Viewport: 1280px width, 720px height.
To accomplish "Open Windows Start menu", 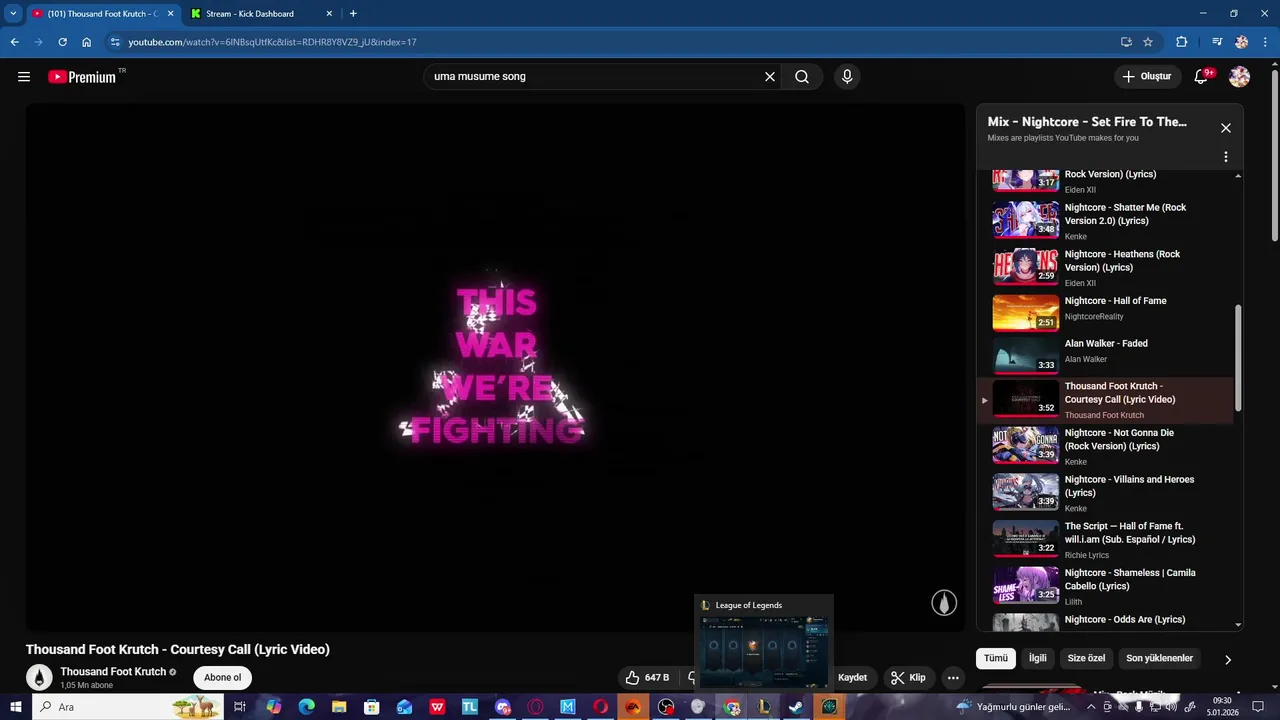I will pyautogui.click(x=16, y=707).
